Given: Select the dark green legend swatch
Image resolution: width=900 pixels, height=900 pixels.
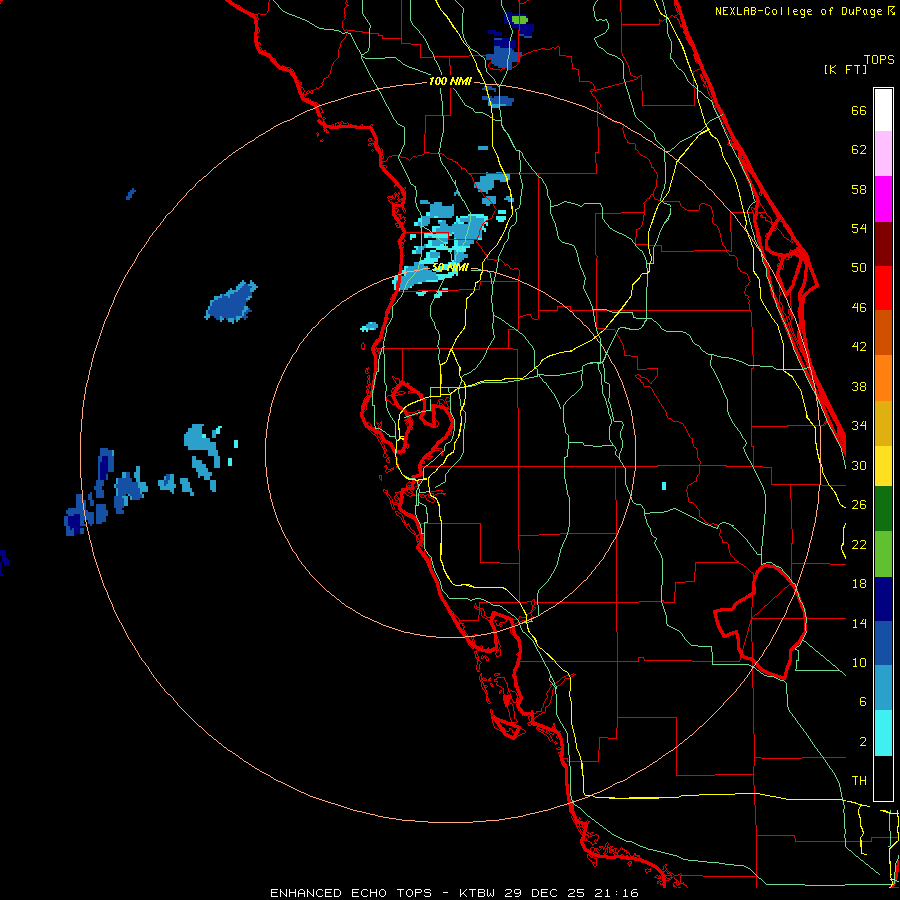Looking at the screenshot, I should pos(883,509).
